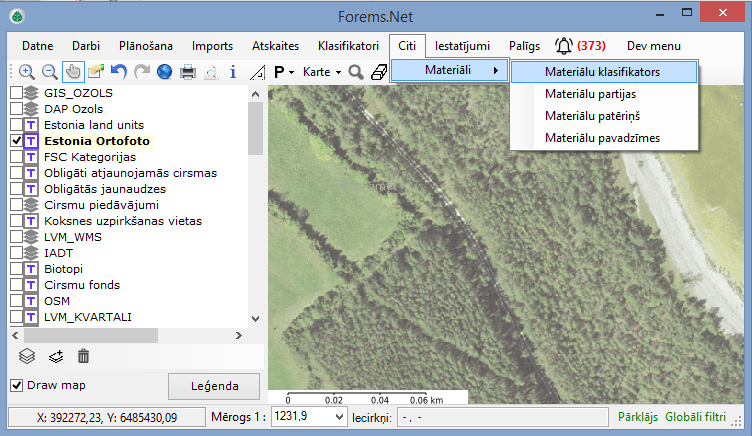Toggle the Cirsmu fonds layer checkbox

[16, 285]
